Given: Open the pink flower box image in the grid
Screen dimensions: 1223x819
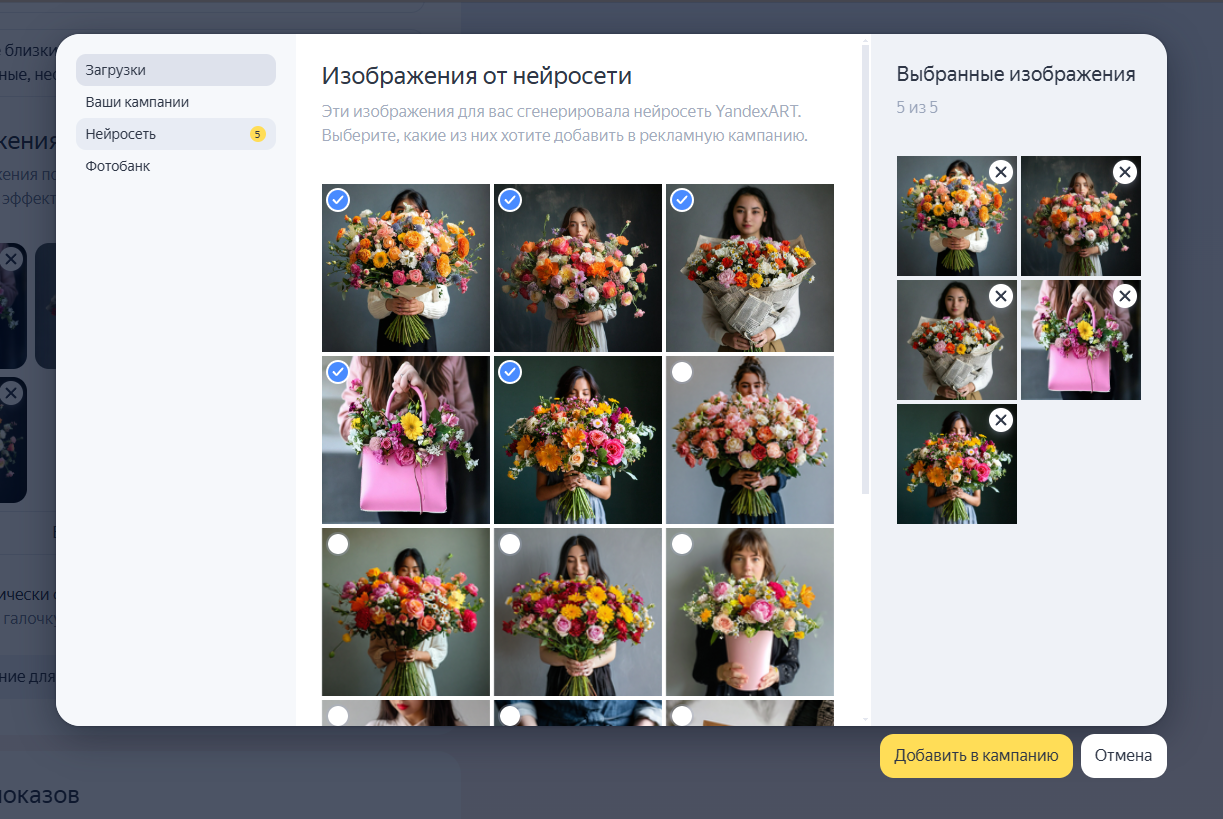Looking at the screenshot, I should [750, 612].
